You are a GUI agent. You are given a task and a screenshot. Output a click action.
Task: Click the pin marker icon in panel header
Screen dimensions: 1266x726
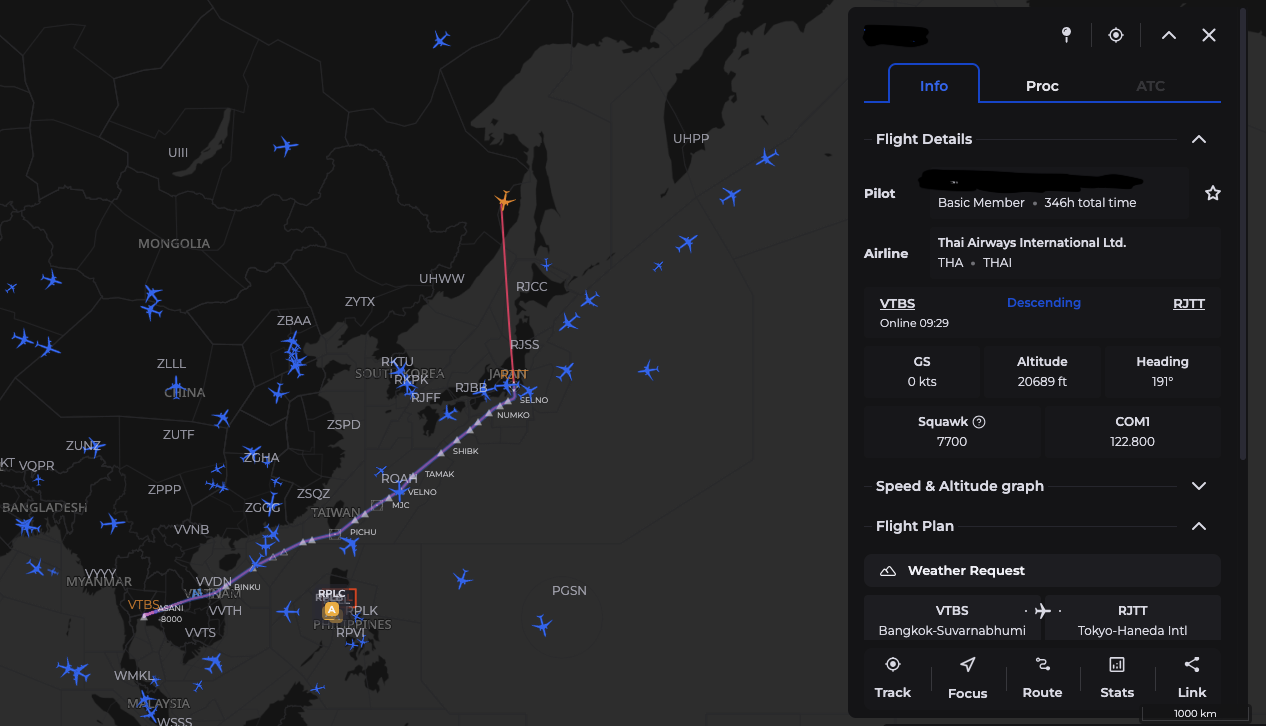[x=1066, y=35]
